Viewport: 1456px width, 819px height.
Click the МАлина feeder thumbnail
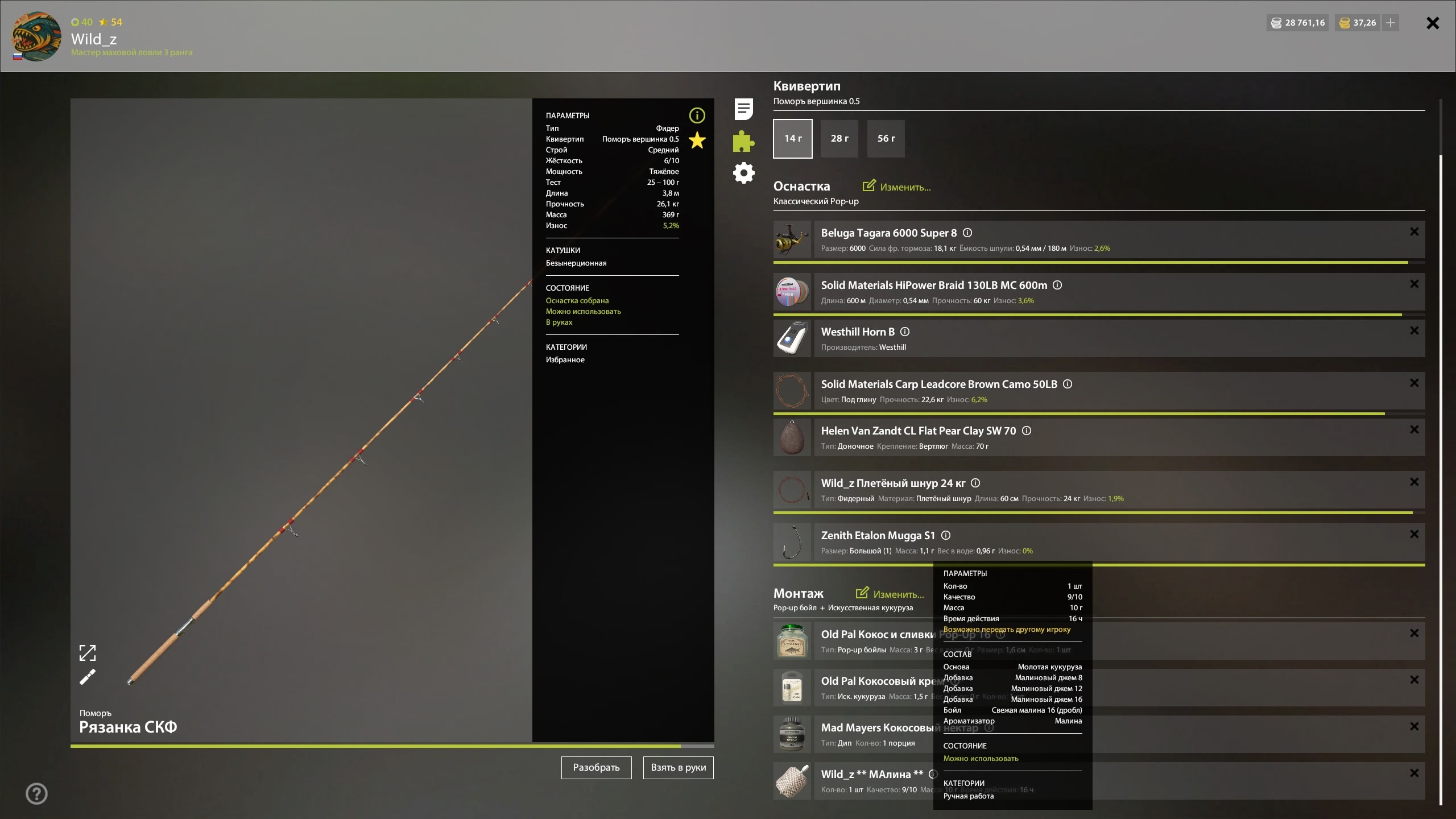[792, 781]
